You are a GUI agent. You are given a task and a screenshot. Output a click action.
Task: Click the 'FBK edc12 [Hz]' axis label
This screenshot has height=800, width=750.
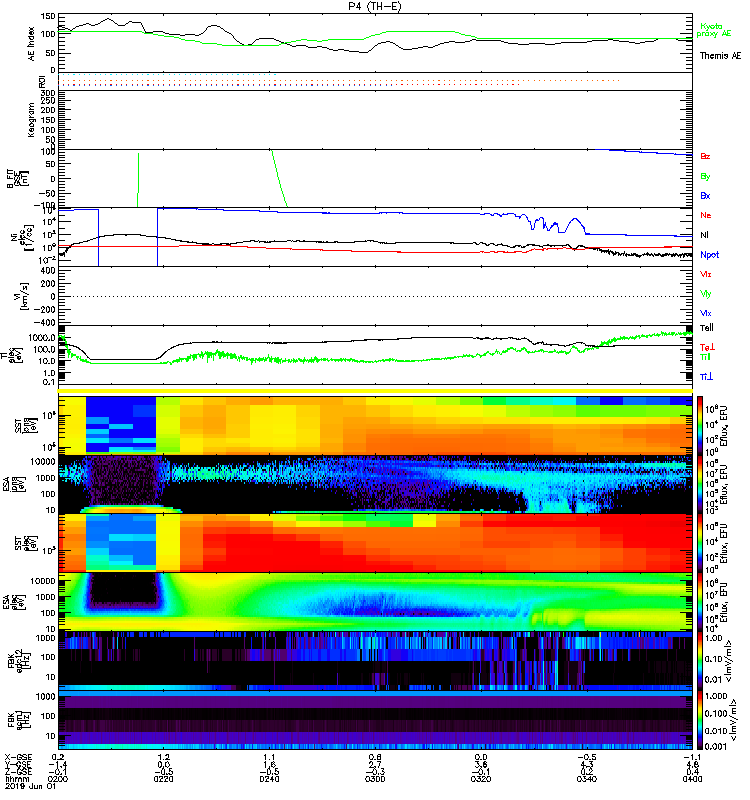(19, 660)
